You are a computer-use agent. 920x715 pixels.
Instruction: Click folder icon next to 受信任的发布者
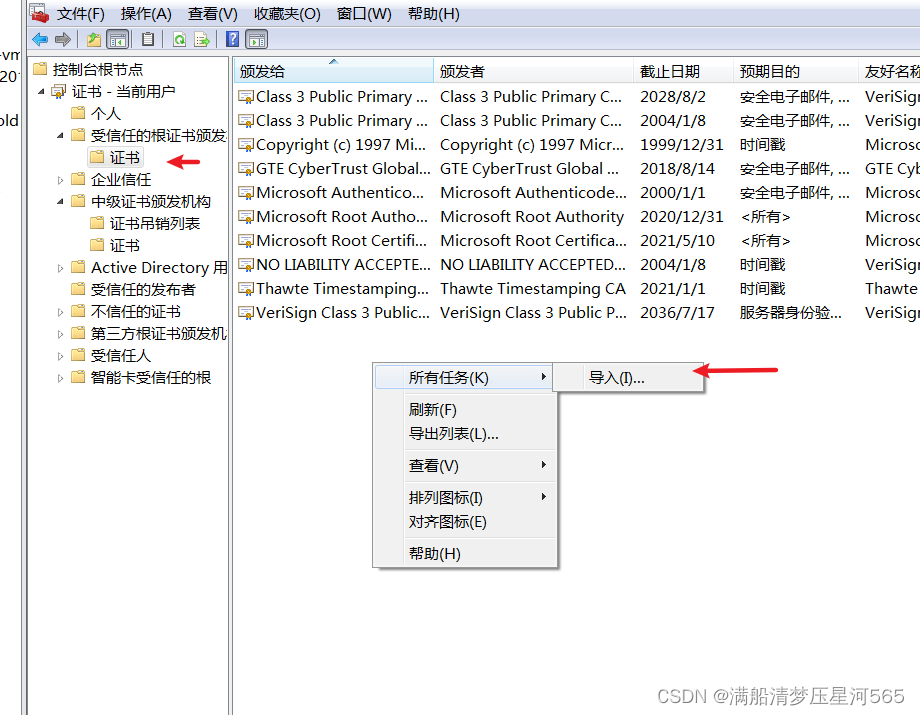[x=78, y=289]
